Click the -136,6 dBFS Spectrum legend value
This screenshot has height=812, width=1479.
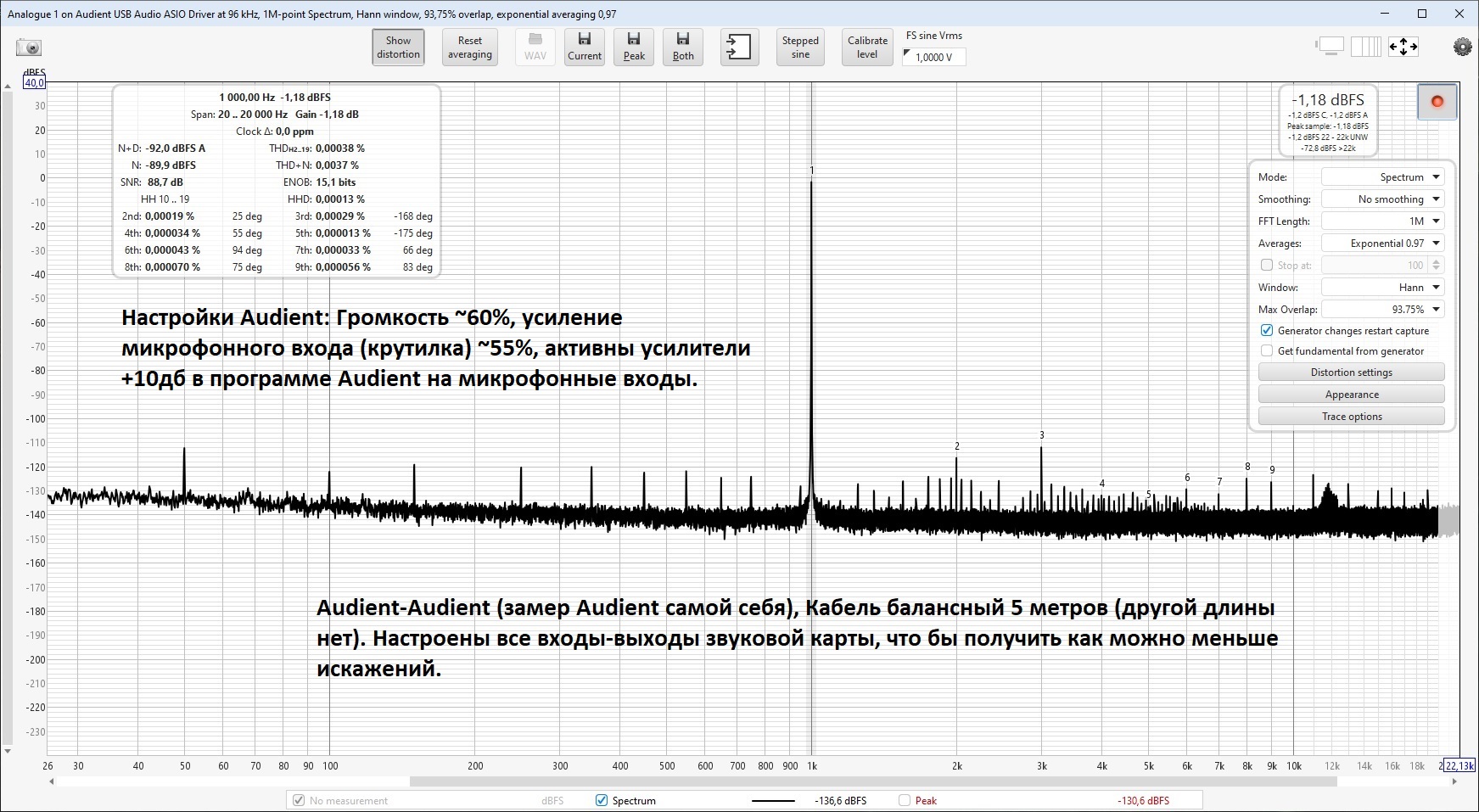840,800
